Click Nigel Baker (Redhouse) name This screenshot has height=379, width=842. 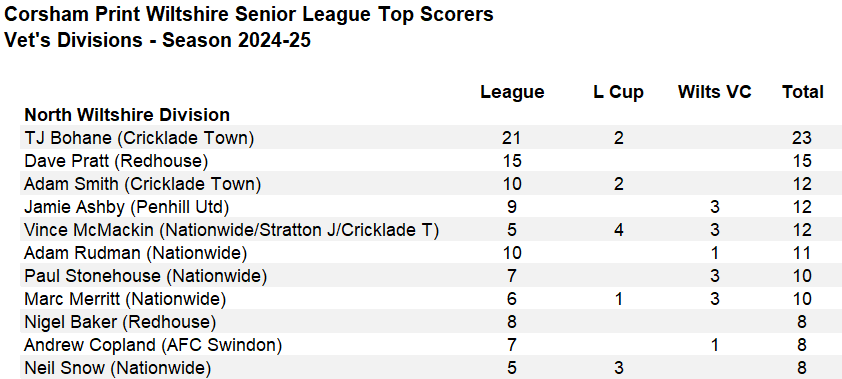[x=120, y=322]
